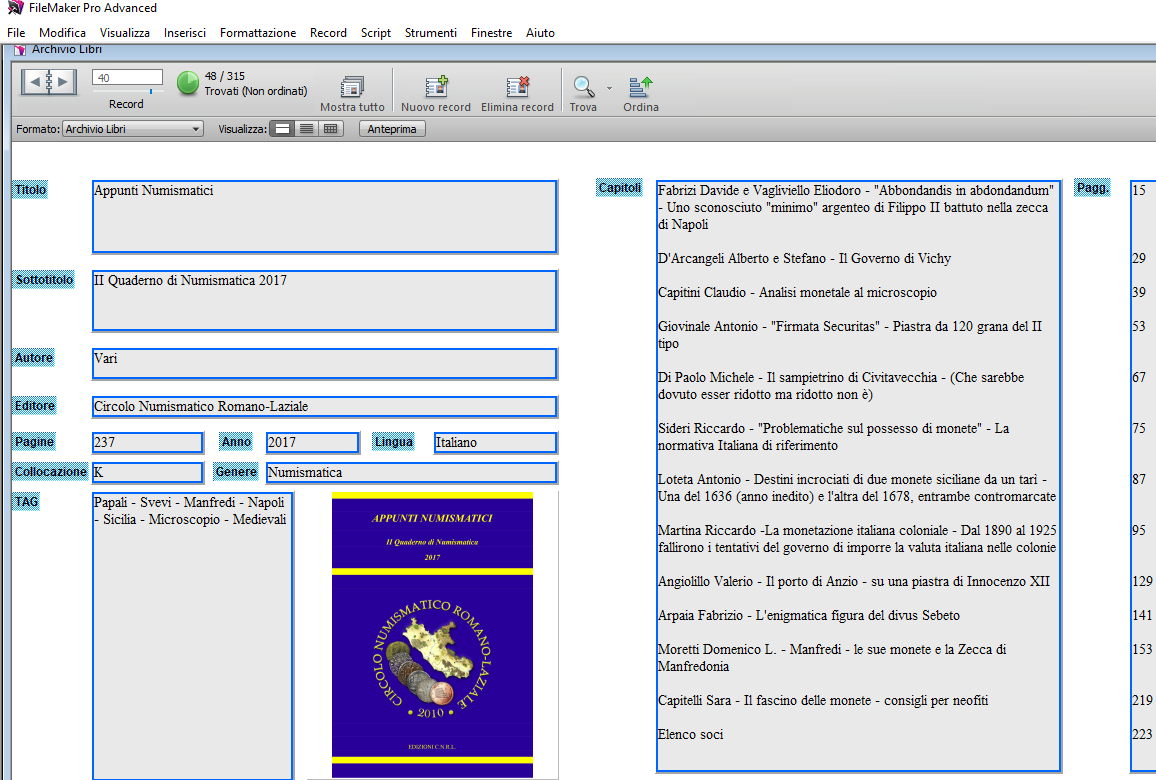The image size is (1156, 780).
Task: Open the Formattazione menu
Action: [x=258, y=32]
